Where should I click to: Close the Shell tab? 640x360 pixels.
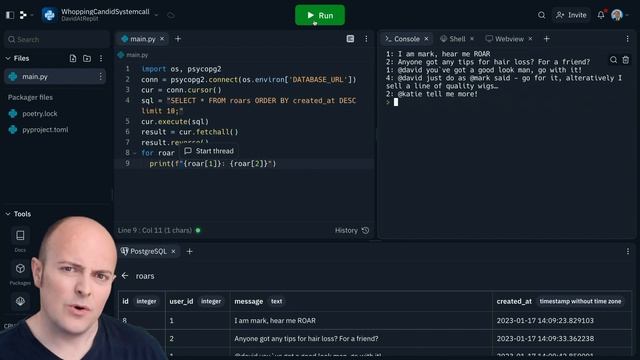(472, 39)
